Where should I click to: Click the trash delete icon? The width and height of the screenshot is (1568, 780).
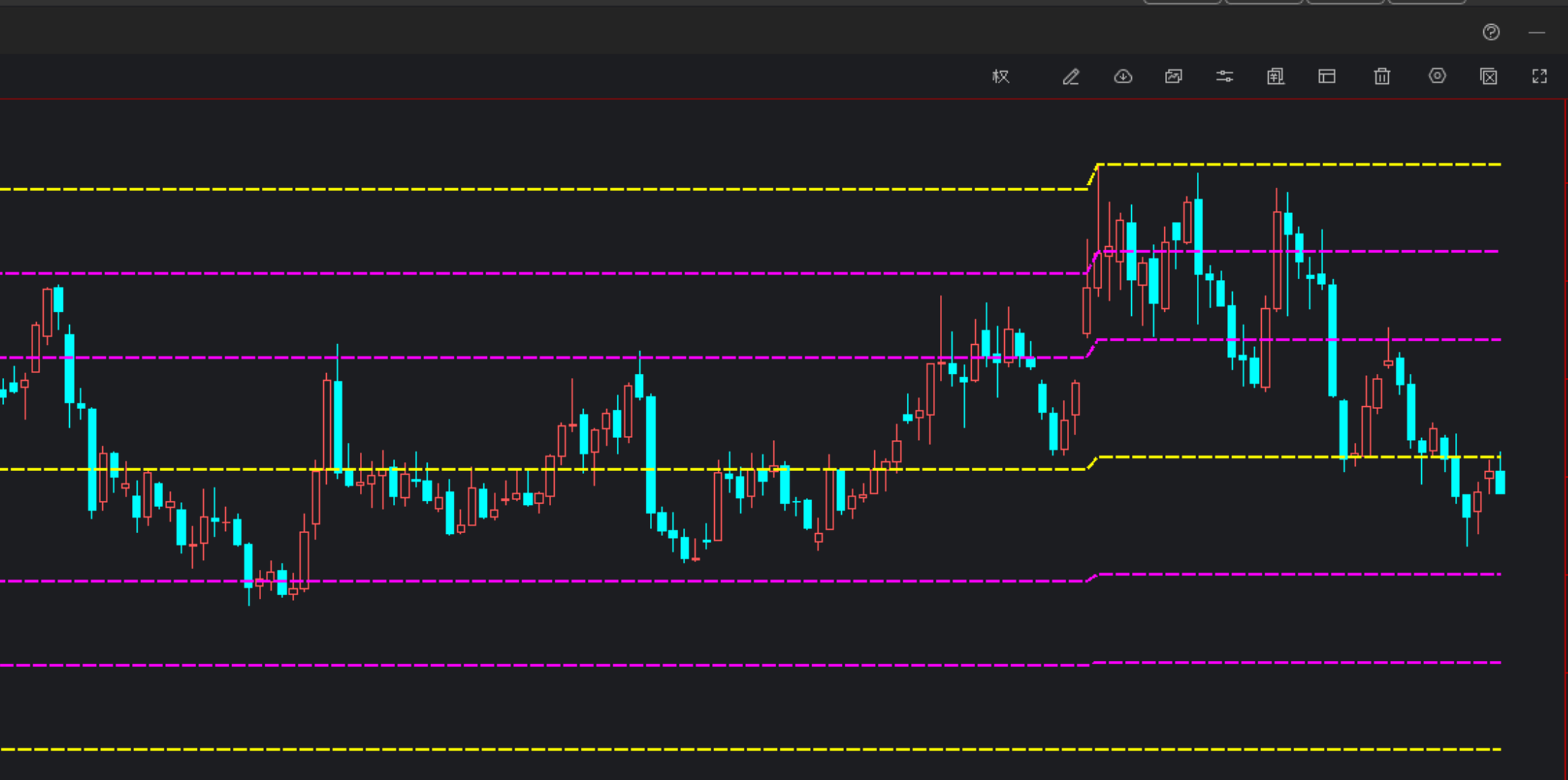tap(1382, 76)
